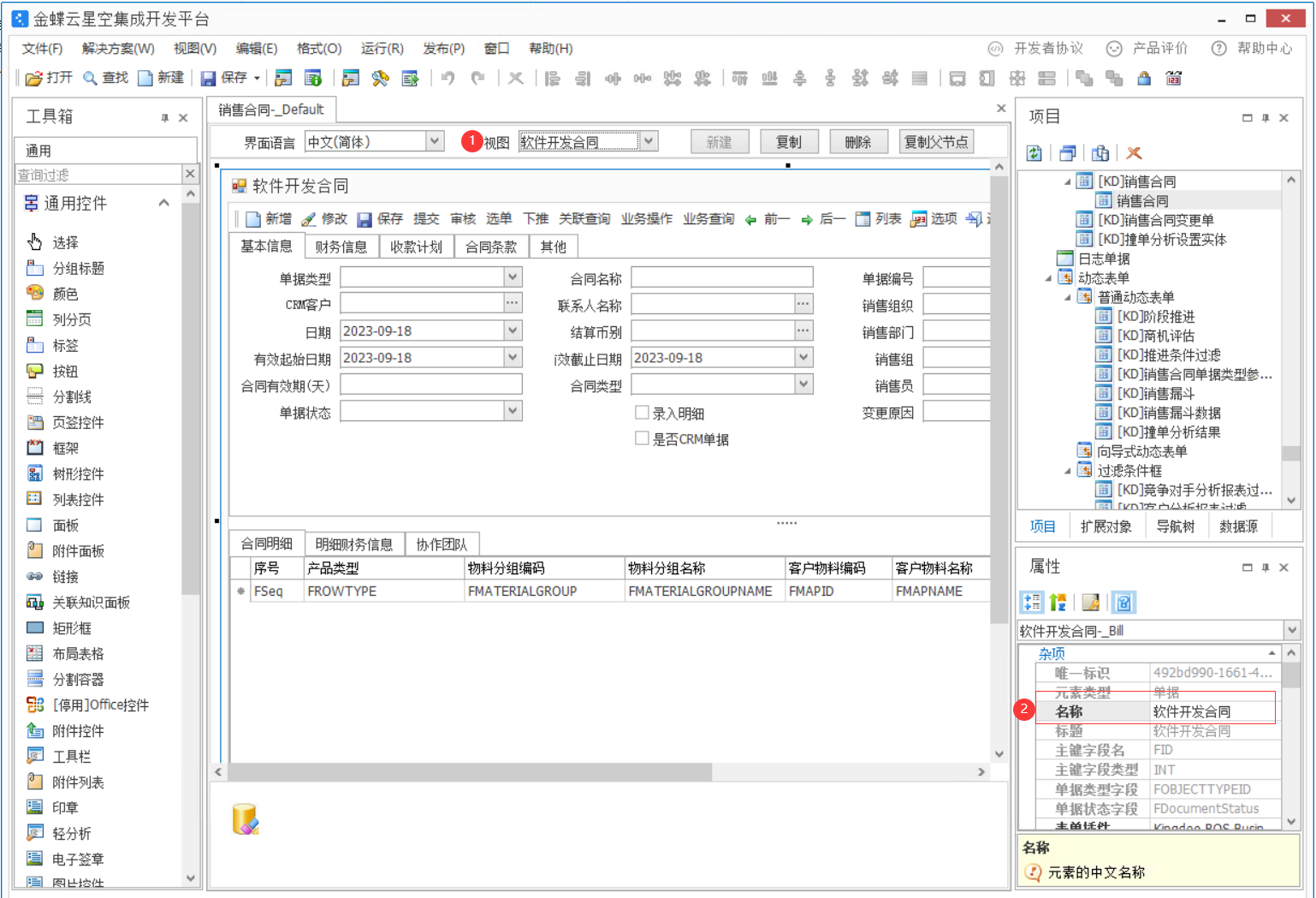
Task: Toggle the 录入明细 checkbox
Action: [x=642, y=413]
